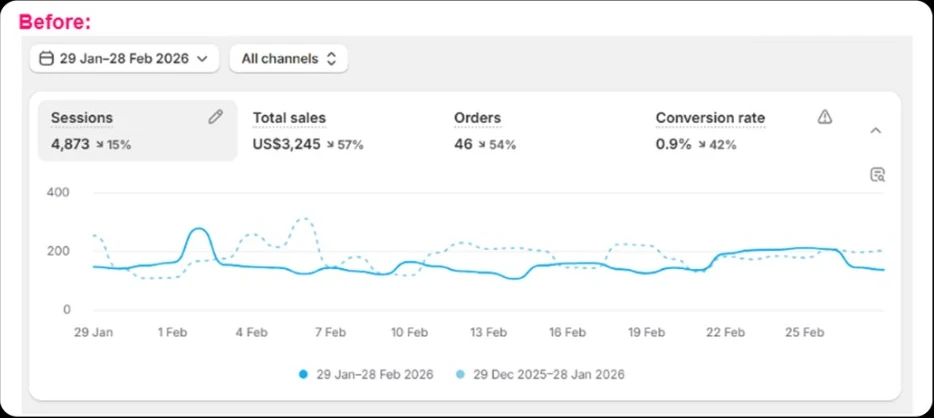Click the 57% sales decrease indicator
The width and height of the screenshot is (934, 418).
344,144
